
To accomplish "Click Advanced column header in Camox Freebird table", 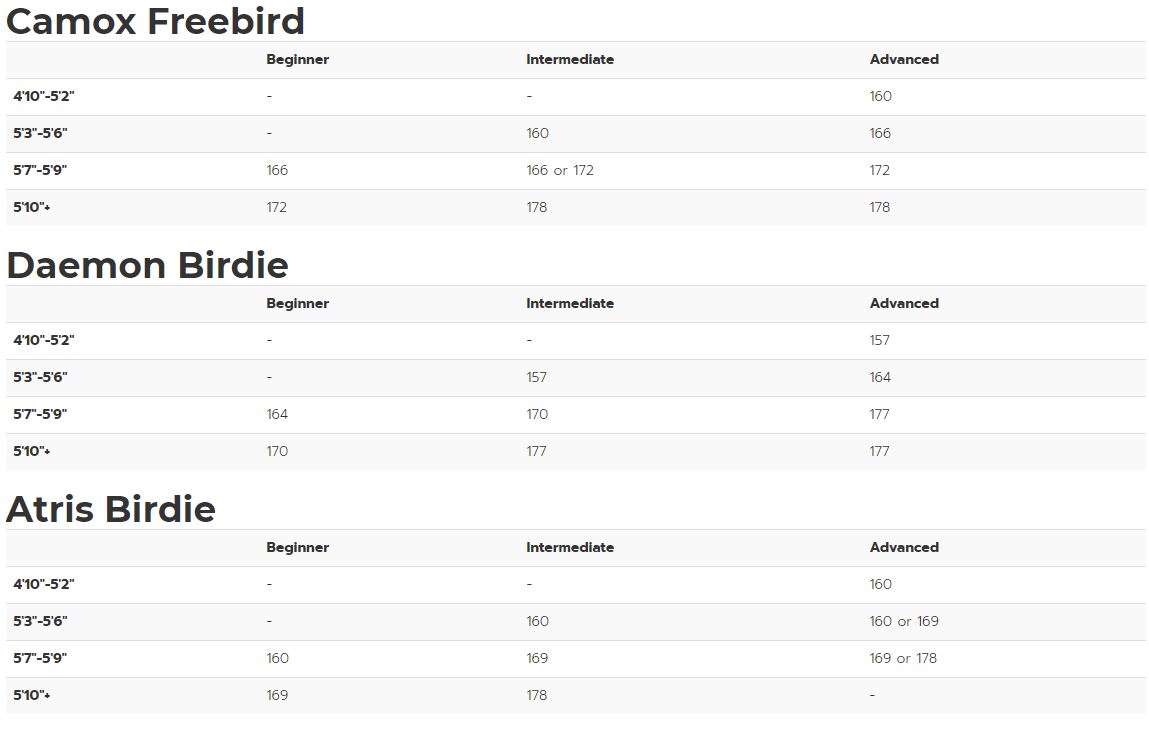I will click(x=904, y=59).
